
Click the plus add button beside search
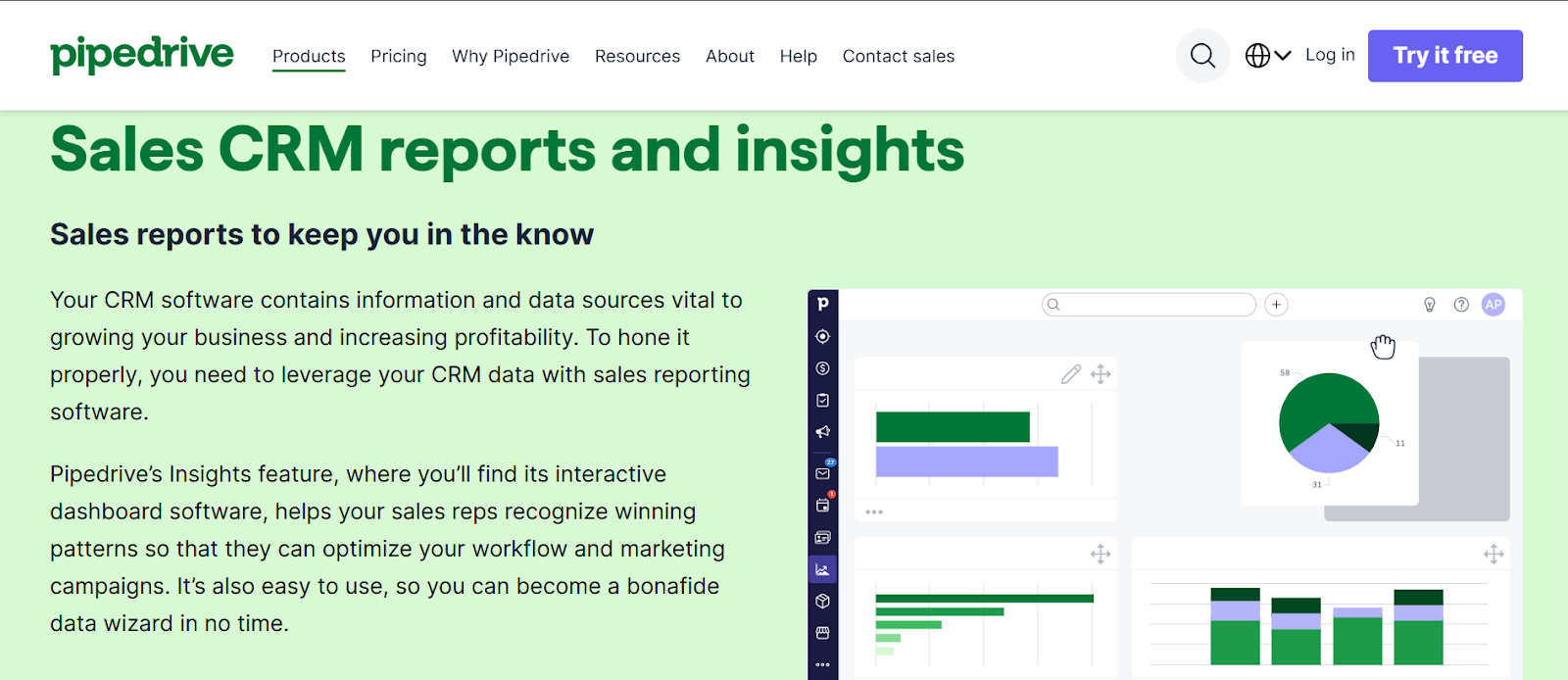(1276, 305)
